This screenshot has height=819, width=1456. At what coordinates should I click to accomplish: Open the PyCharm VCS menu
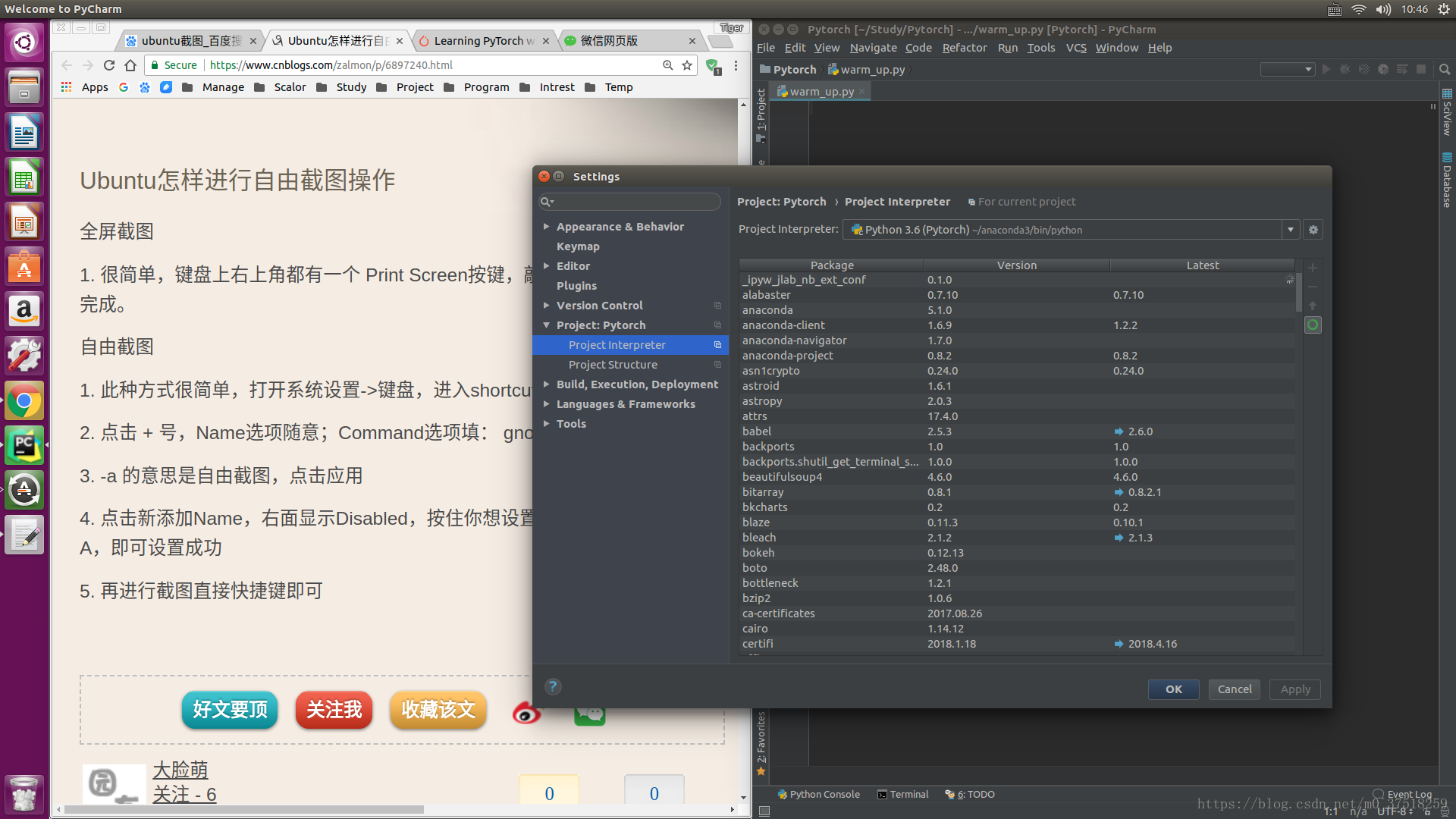pyautogui.click(x=1075, y=48)
